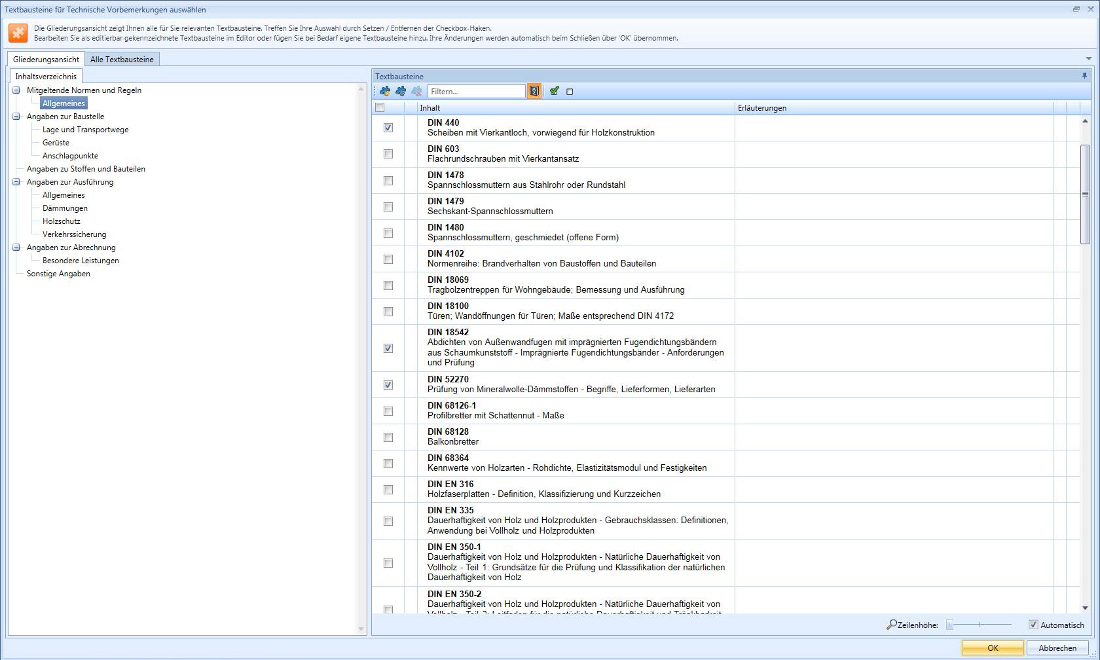The width and height of the screenshot is (1100, 660).
Task: Switch to the Alle Textbausteine tab
Action: pyautogui.click(x=122, y=59)
